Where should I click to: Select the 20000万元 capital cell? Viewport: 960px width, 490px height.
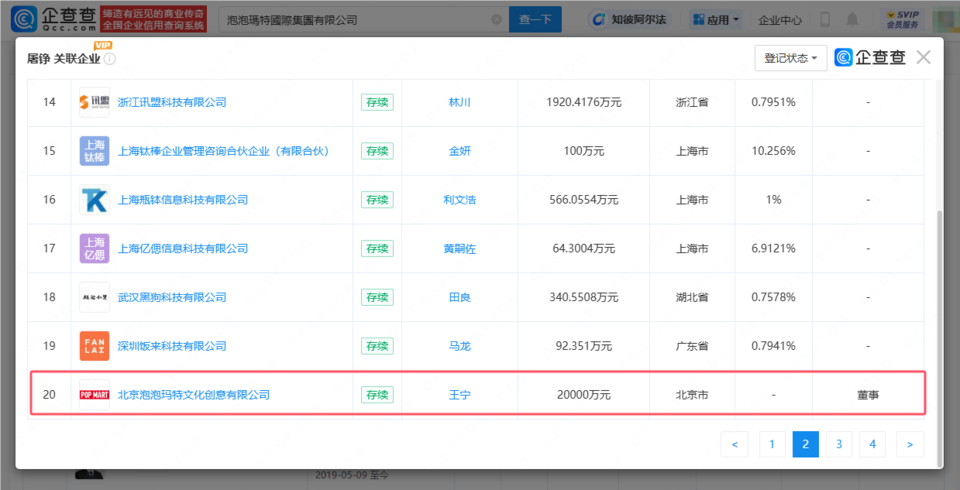[583, 394]
